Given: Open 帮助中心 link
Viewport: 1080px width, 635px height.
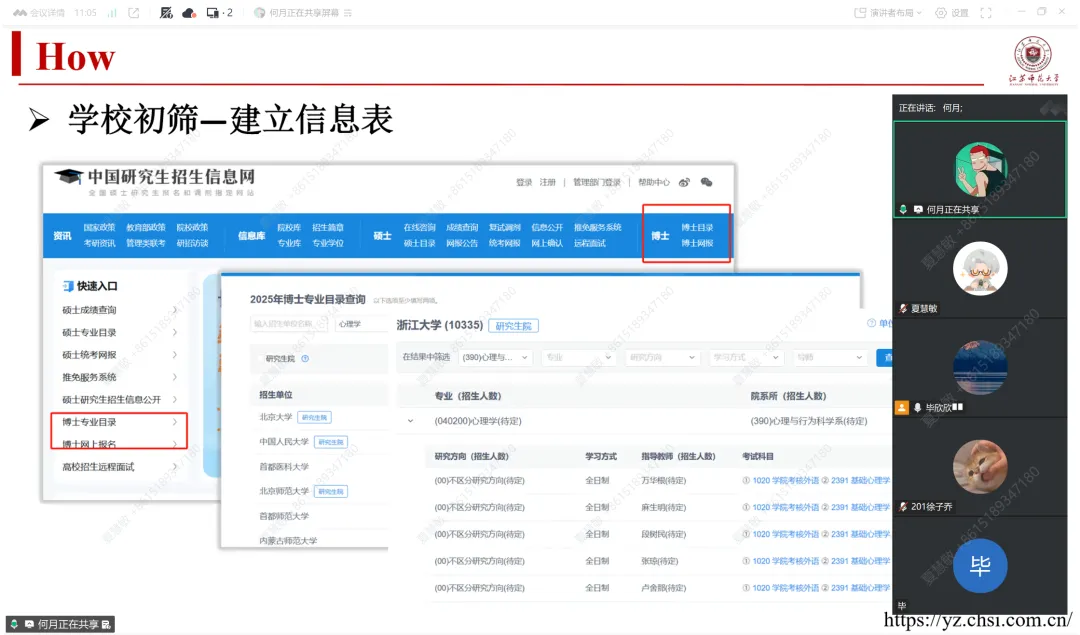Looking at the screenshot, I should 654,183.
